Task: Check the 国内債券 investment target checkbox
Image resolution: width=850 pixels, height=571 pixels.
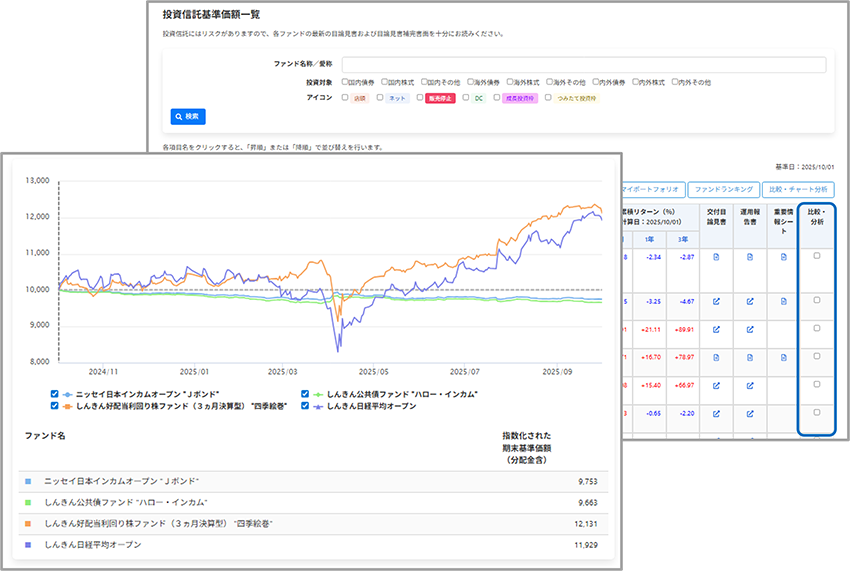Action: click(345, 82)
